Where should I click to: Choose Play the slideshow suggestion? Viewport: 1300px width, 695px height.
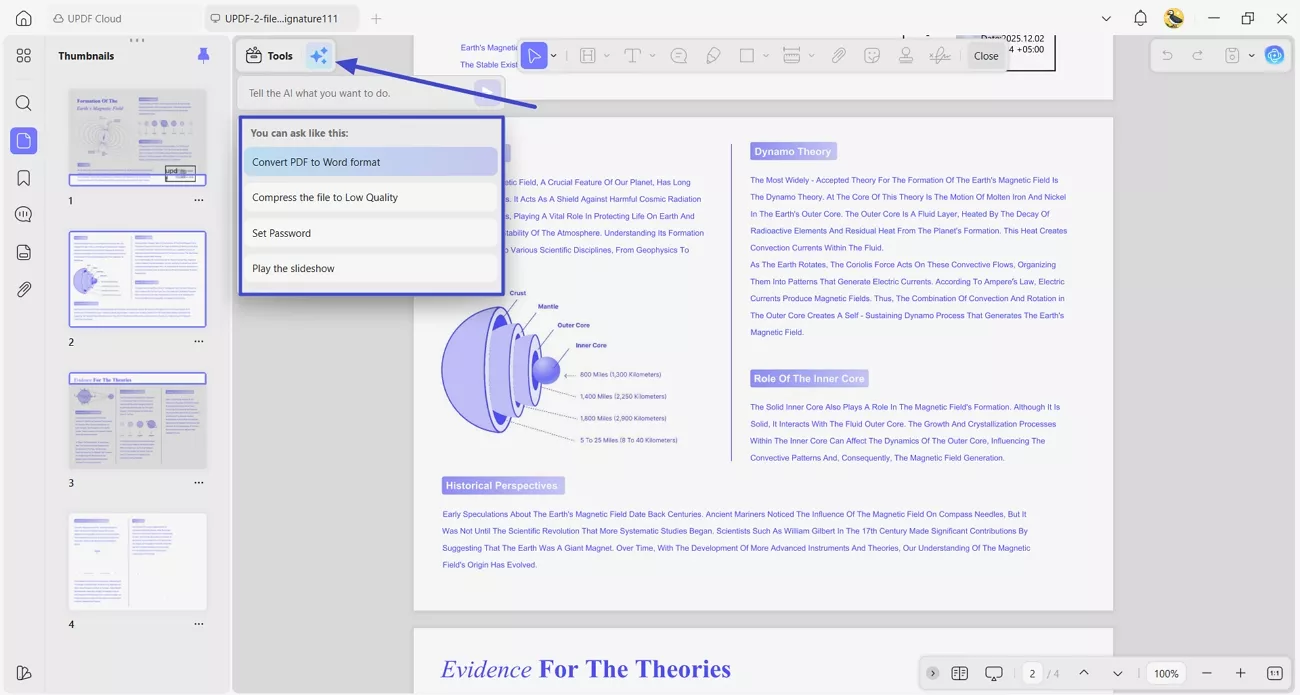pos(370,268)
